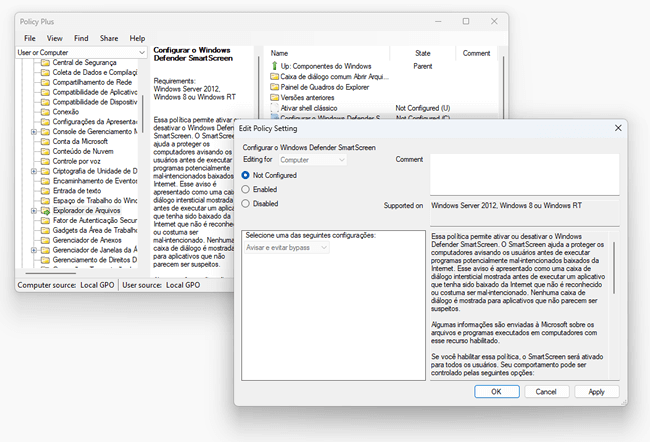Expand the Explorador de Arquivos tree node
Screen dimensions: 650x442
[34, 211]
